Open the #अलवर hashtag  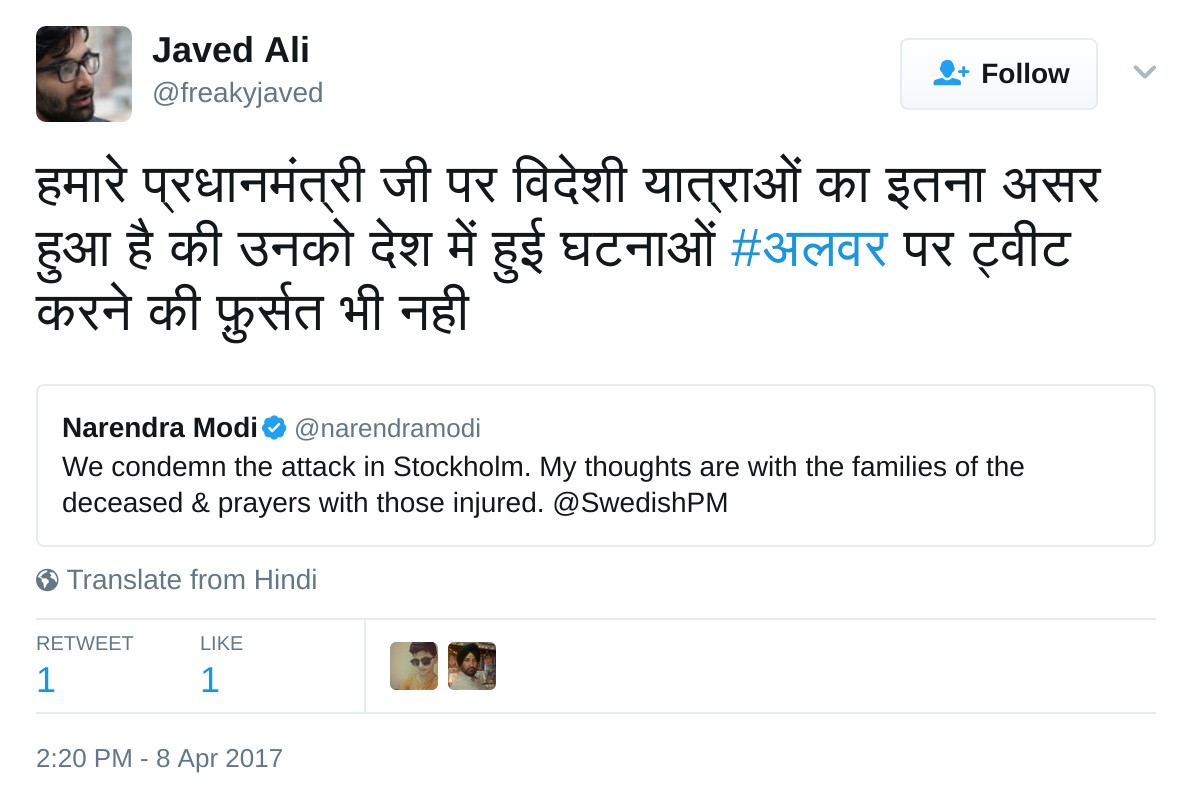click(809, 249)
